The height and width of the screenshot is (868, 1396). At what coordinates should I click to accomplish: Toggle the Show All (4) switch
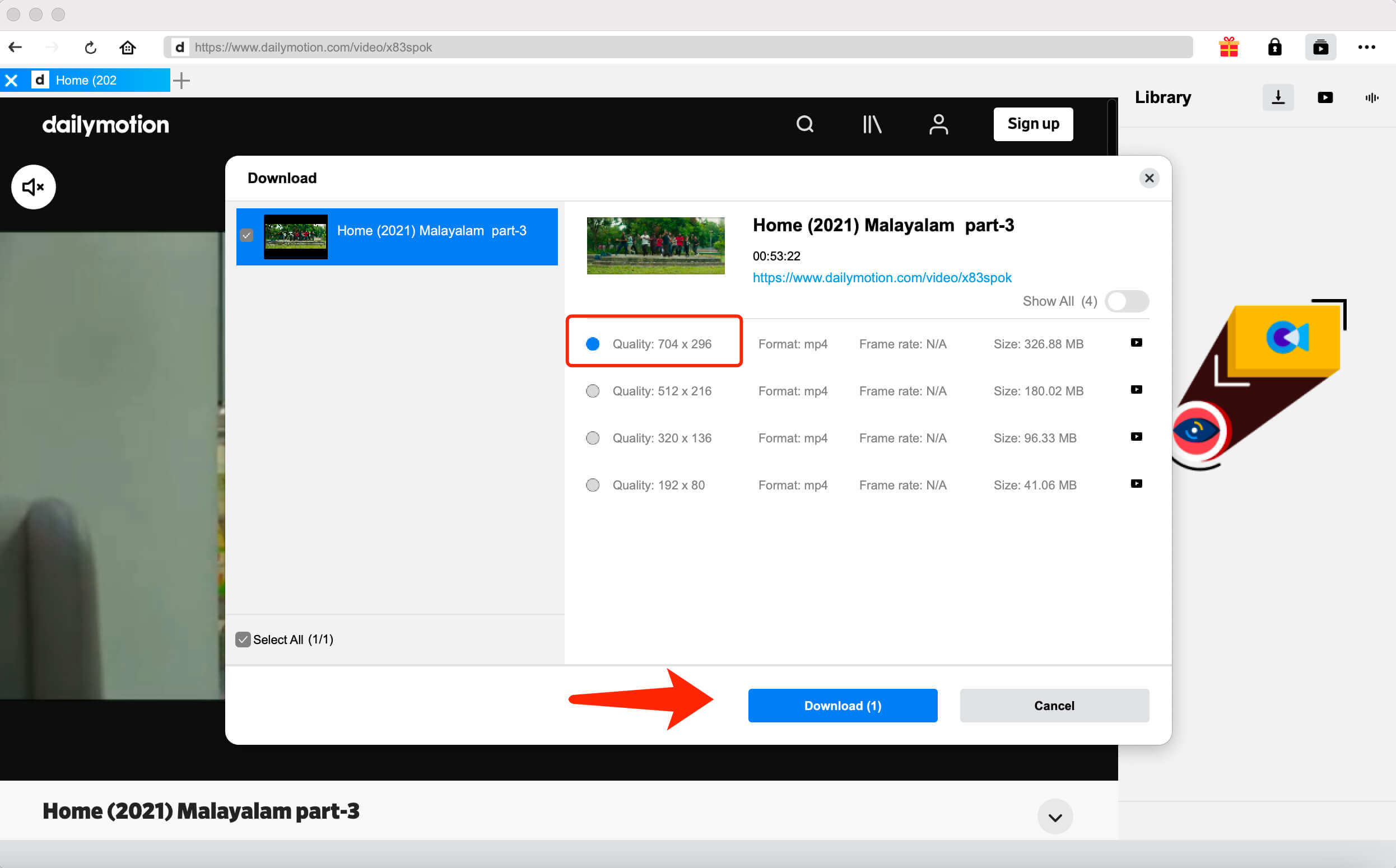pos(1126,301)
